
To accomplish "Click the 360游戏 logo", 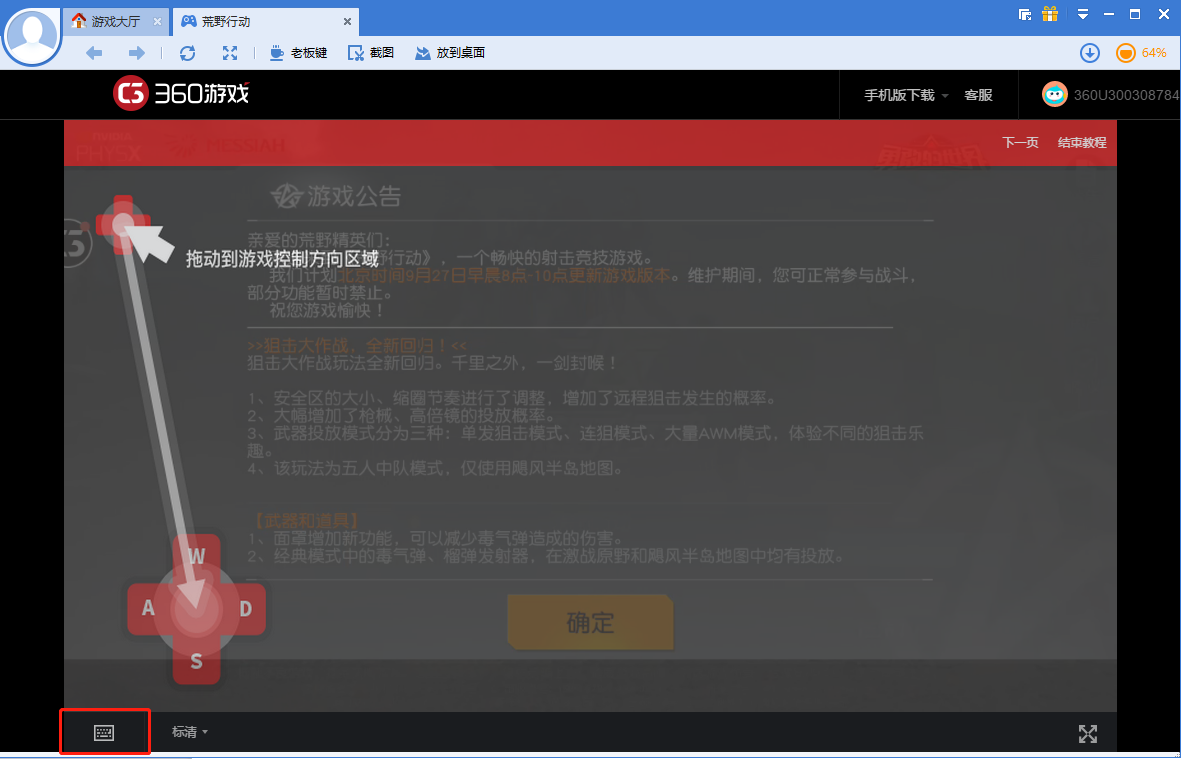I will tap(181, 94).
